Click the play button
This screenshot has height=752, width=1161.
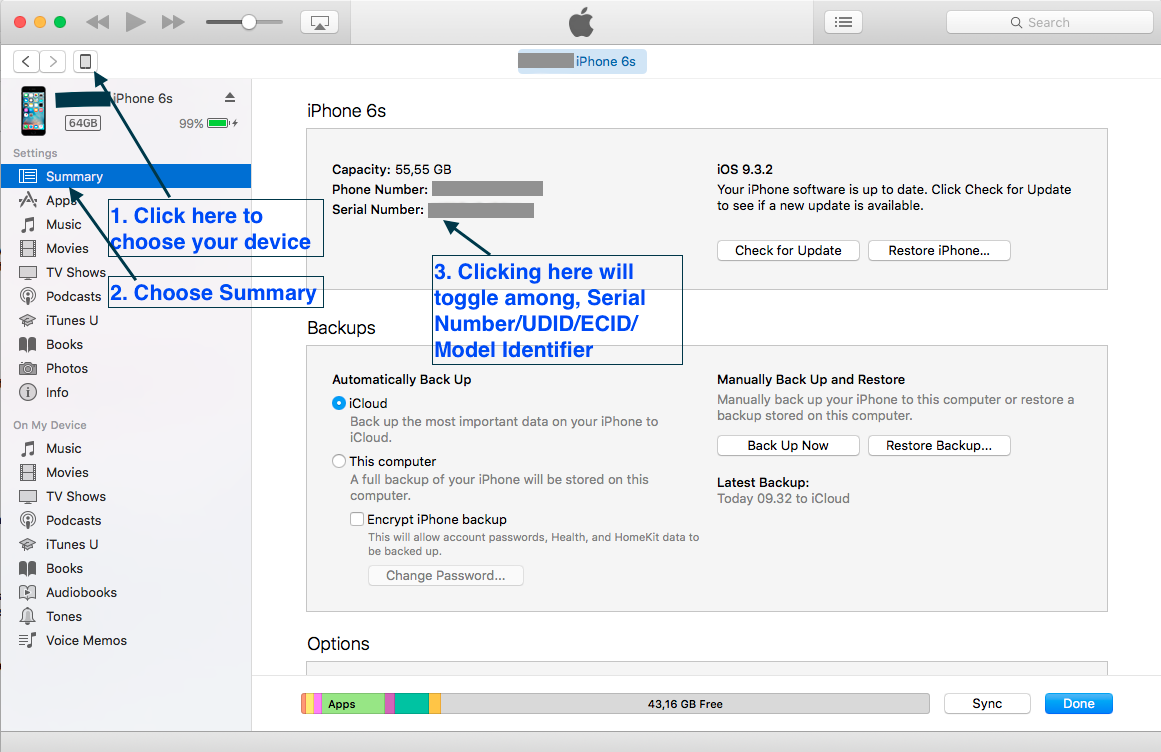click(135, 22)
